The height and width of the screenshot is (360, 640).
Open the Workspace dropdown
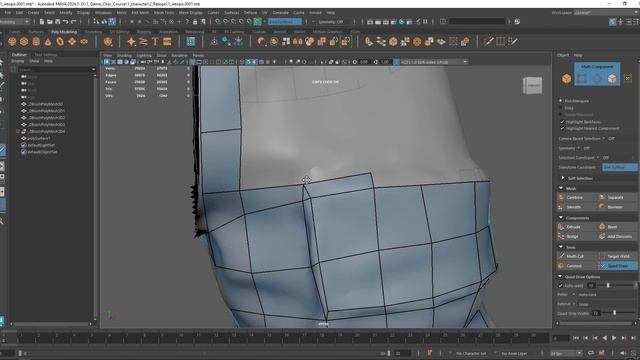(606, 13)
